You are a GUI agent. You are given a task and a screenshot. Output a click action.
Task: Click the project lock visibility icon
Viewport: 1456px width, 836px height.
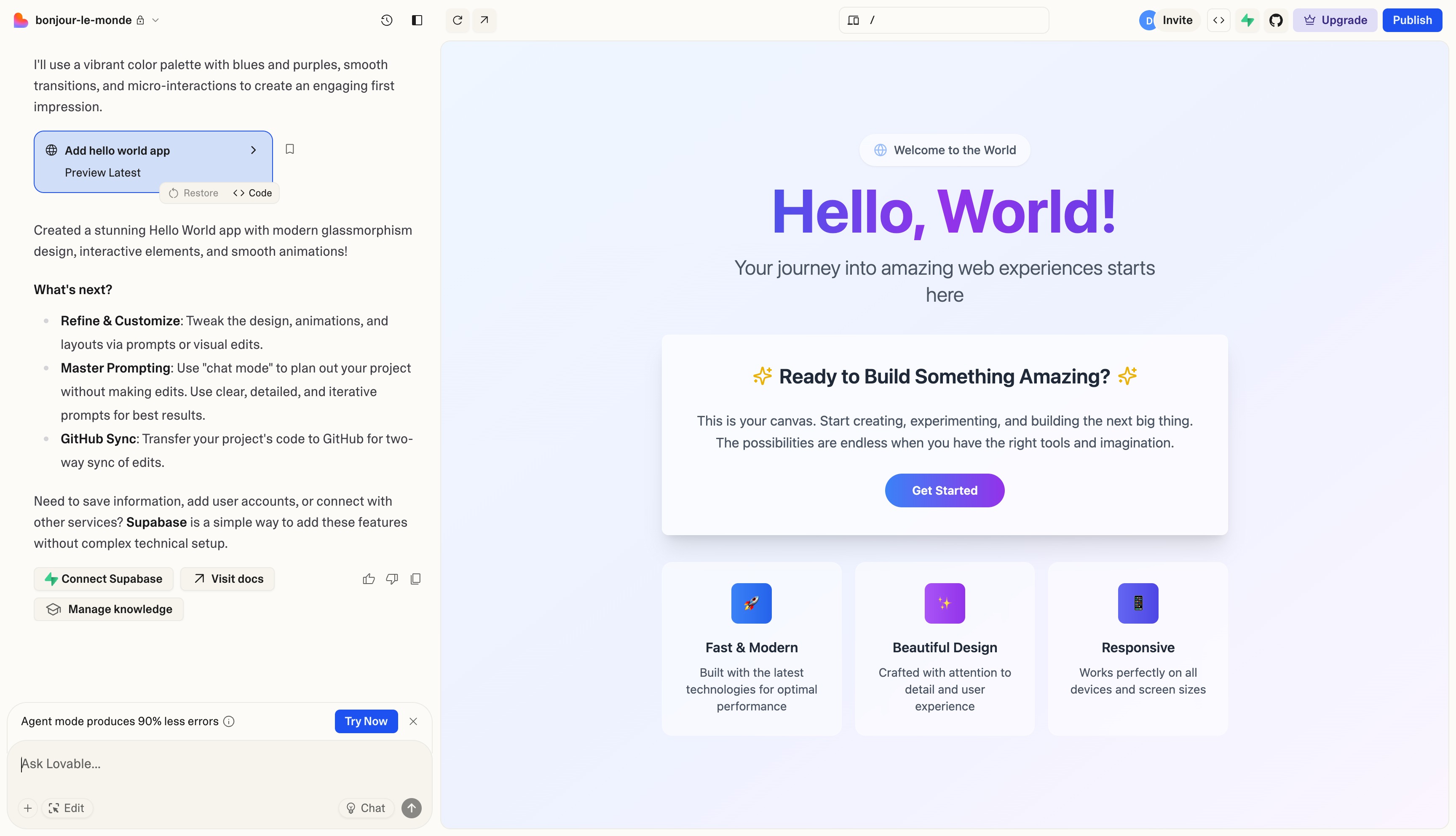[140, 20]
